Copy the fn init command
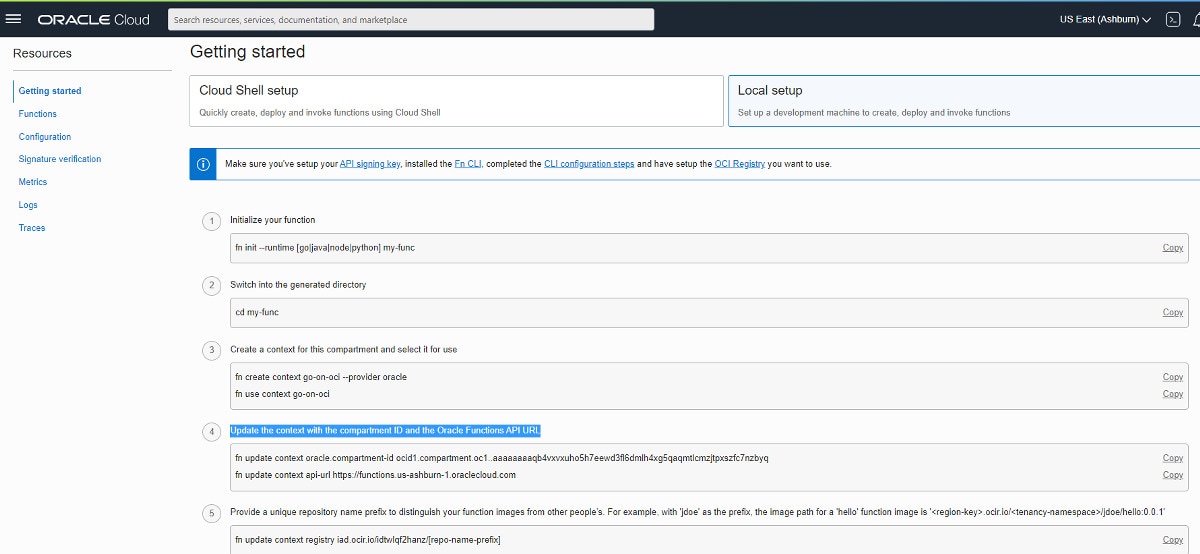The image size is (1200, 554). pyautogui.click(x=1172, y=248)
